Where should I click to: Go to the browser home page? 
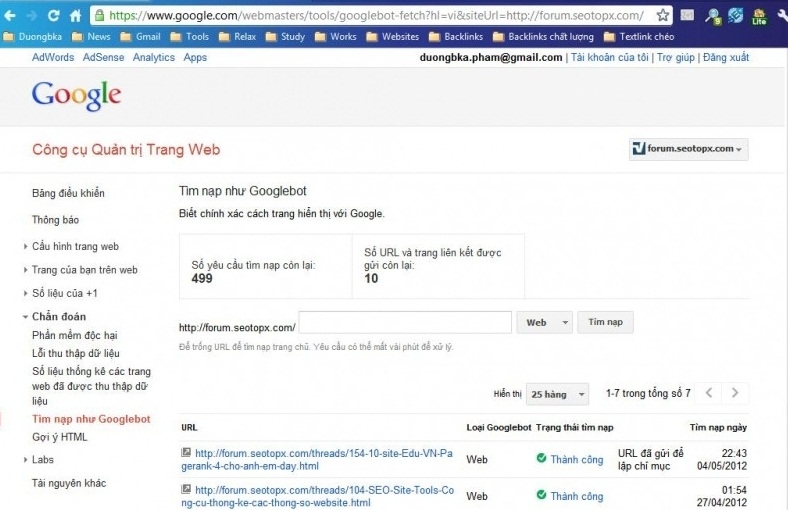[75, 15]
